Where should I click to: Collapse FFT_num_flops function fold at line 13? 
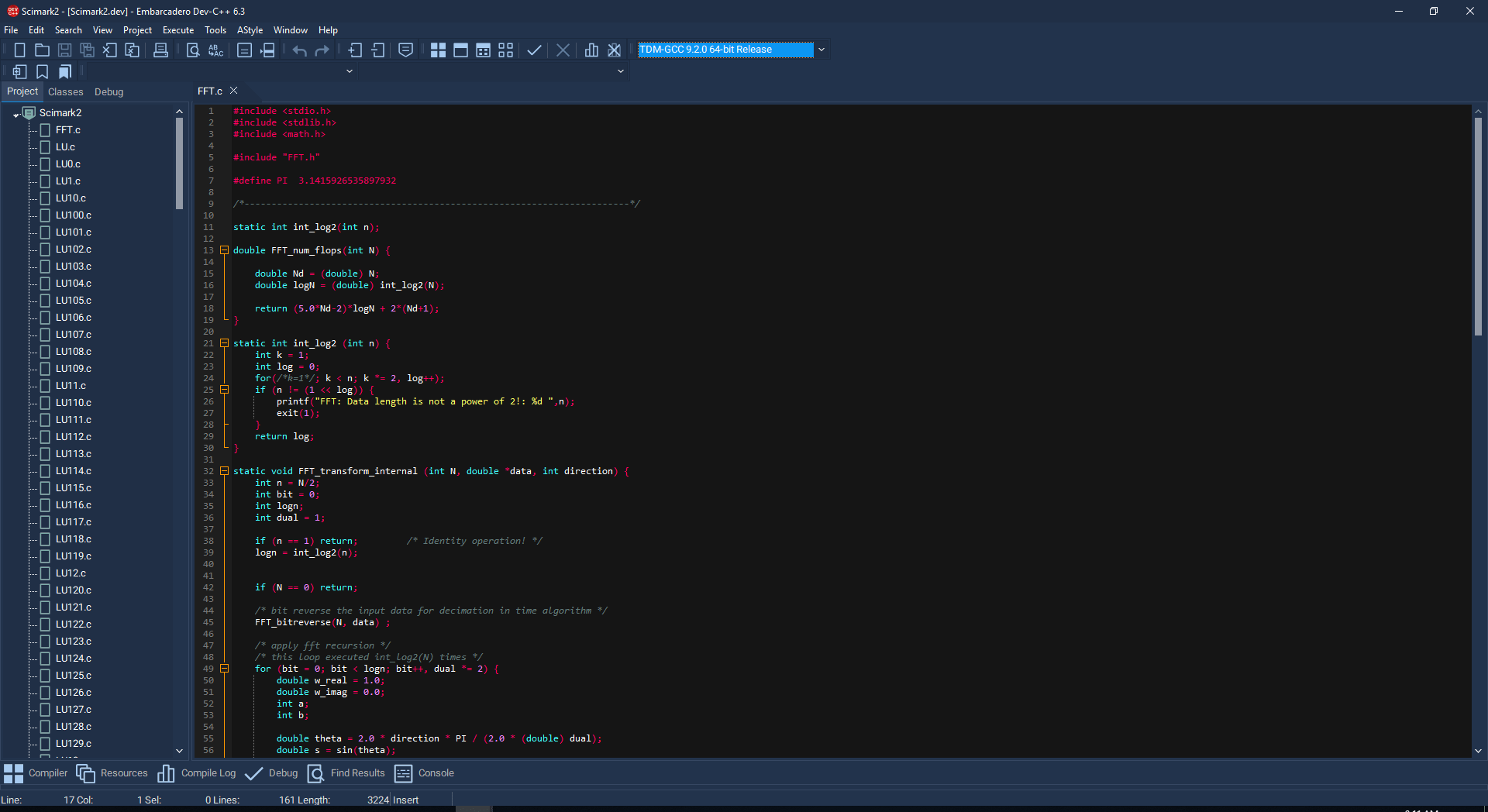pyautogui.click(x=225, y=250)
